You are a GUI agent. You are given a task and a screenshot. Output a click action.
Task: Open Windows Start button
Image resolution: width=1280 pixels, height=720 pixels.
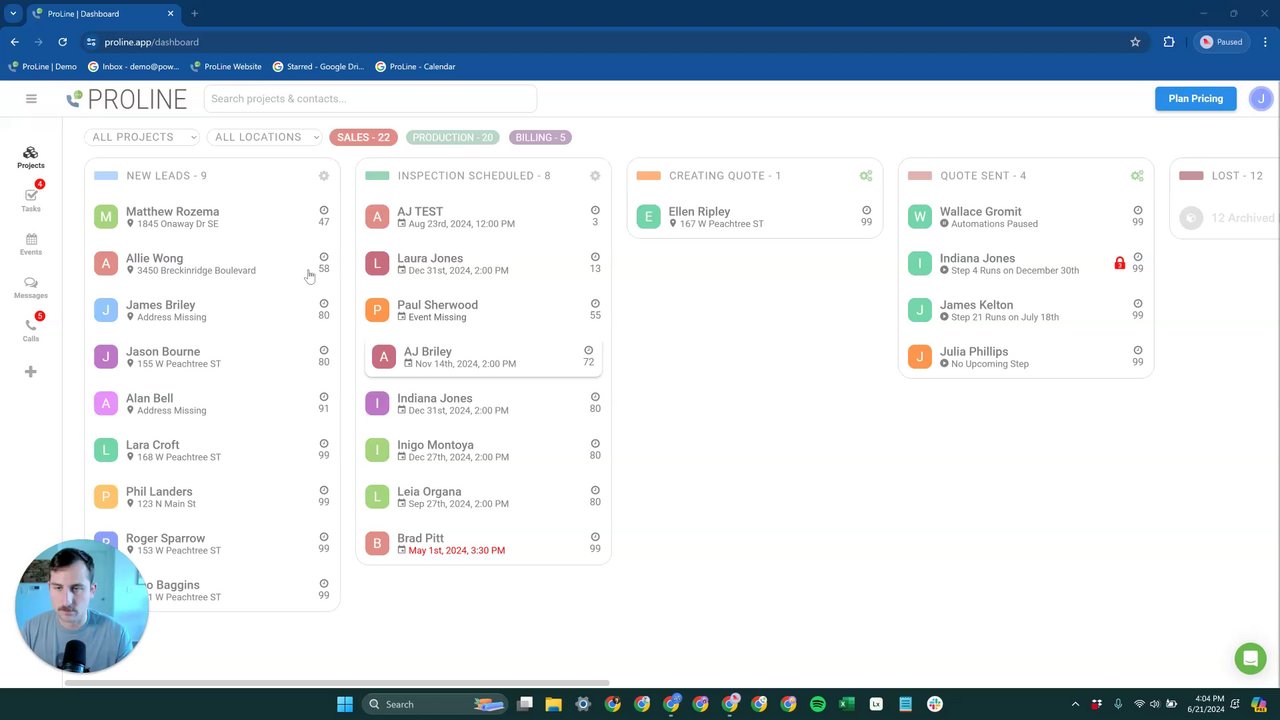[345, 704]
